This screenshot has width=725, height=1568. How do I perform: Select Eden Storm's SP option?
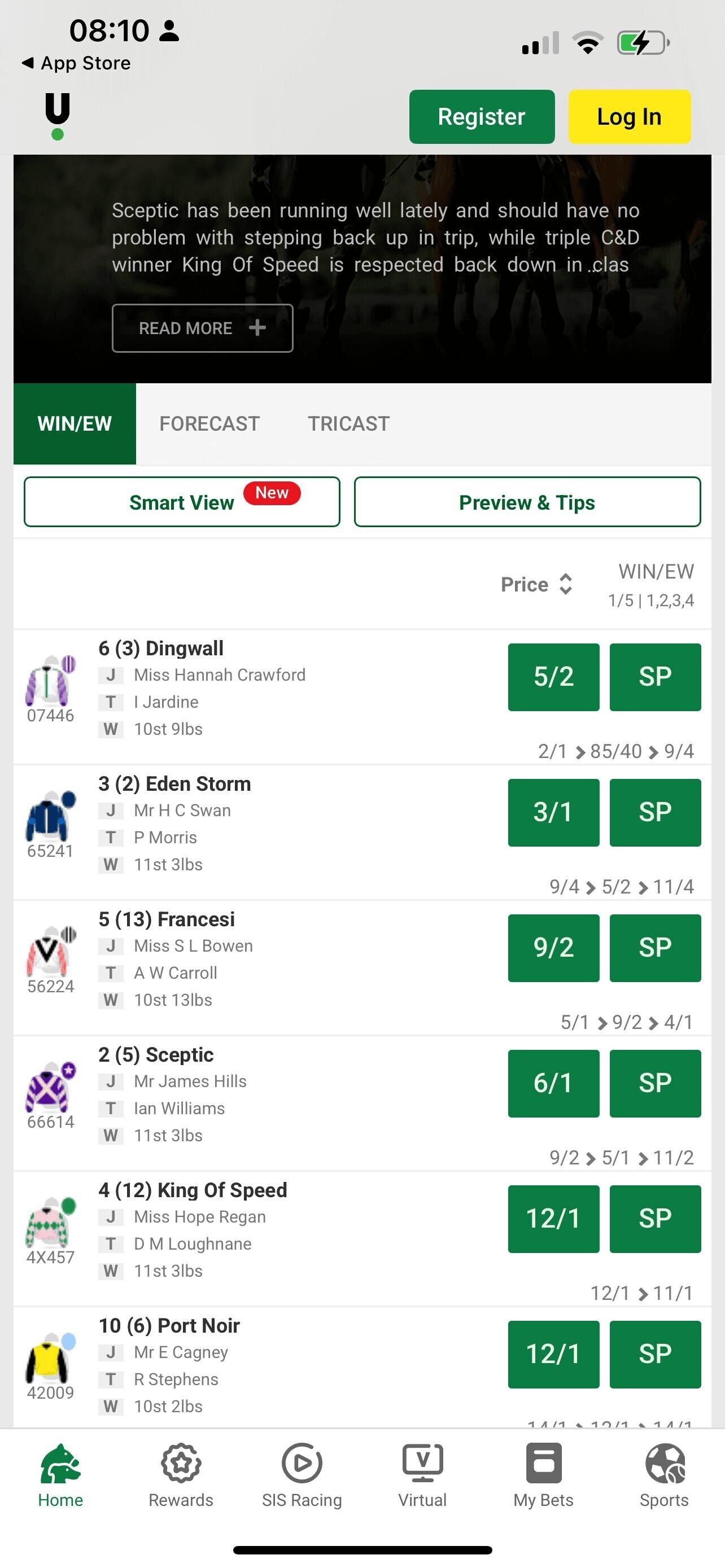coord(655,813)
